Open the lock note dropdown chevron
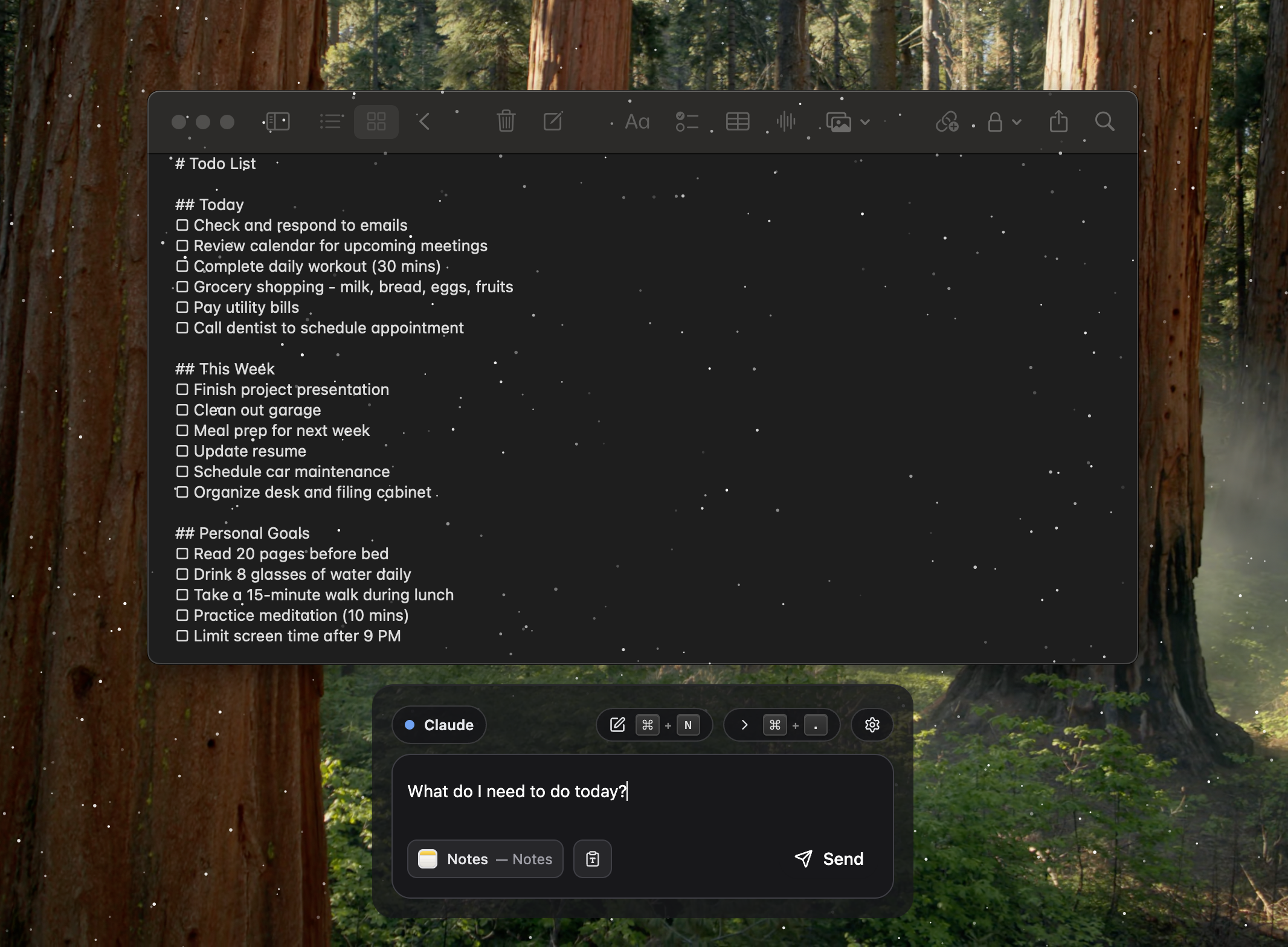This screenshot has width=1288, height=947. [x=1017, y=122]
